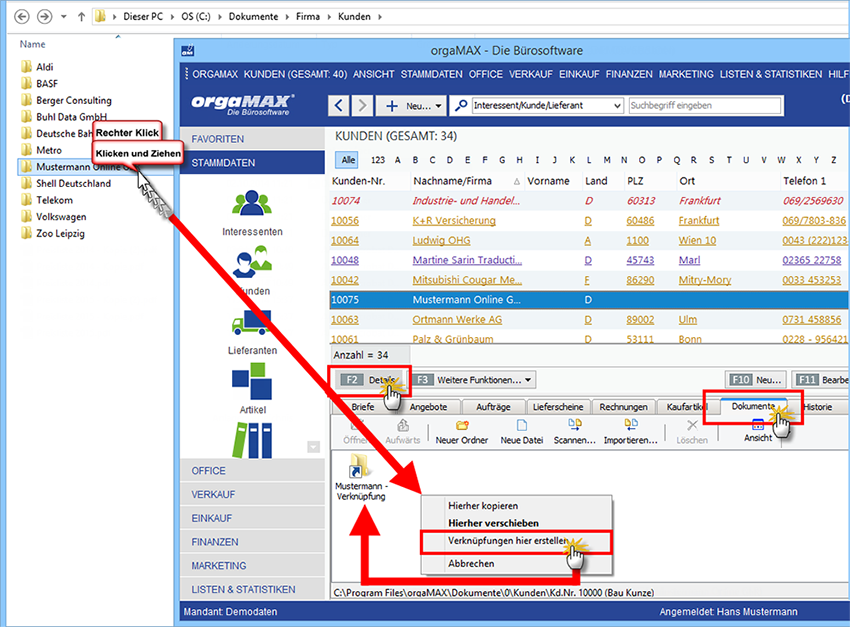Choose Abbrechen in context menu
Image resolution: width=850 pixels, height=627 pixels.
(471, 564)
